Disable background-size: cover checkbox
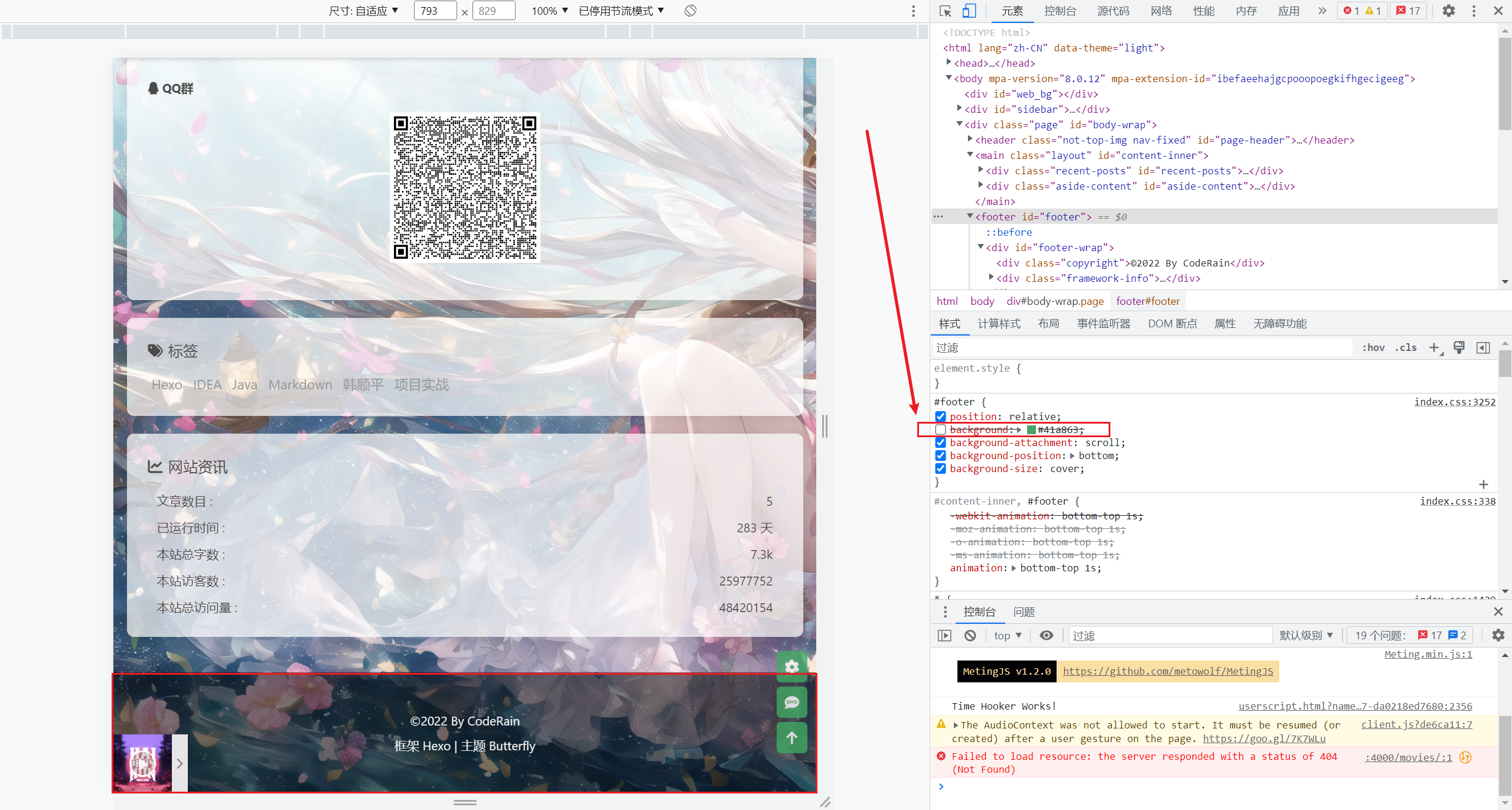Viewport: 1512px width, 810px height. 941,469
